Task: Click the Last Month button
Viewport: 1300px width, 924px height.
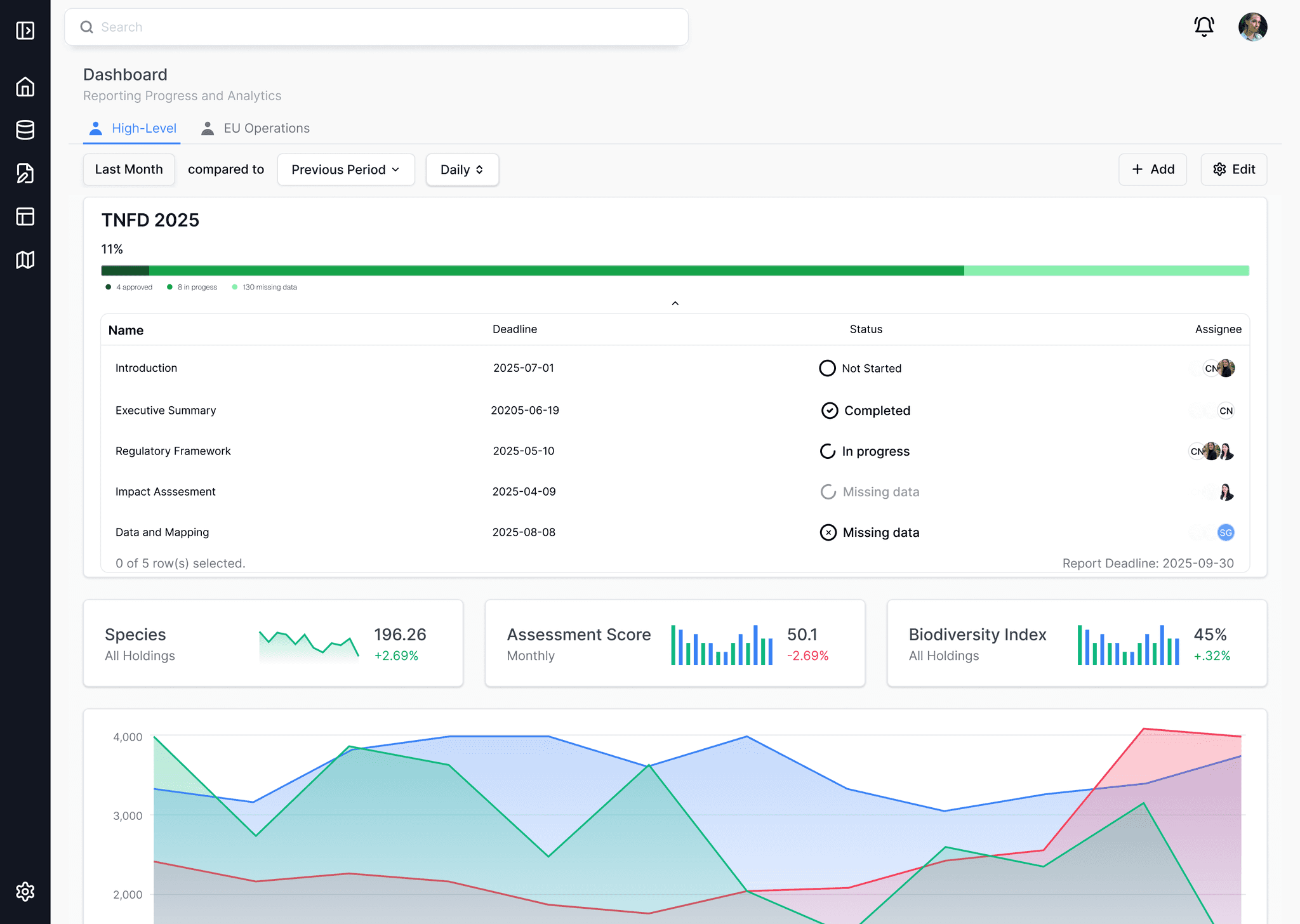Action: 129,169
